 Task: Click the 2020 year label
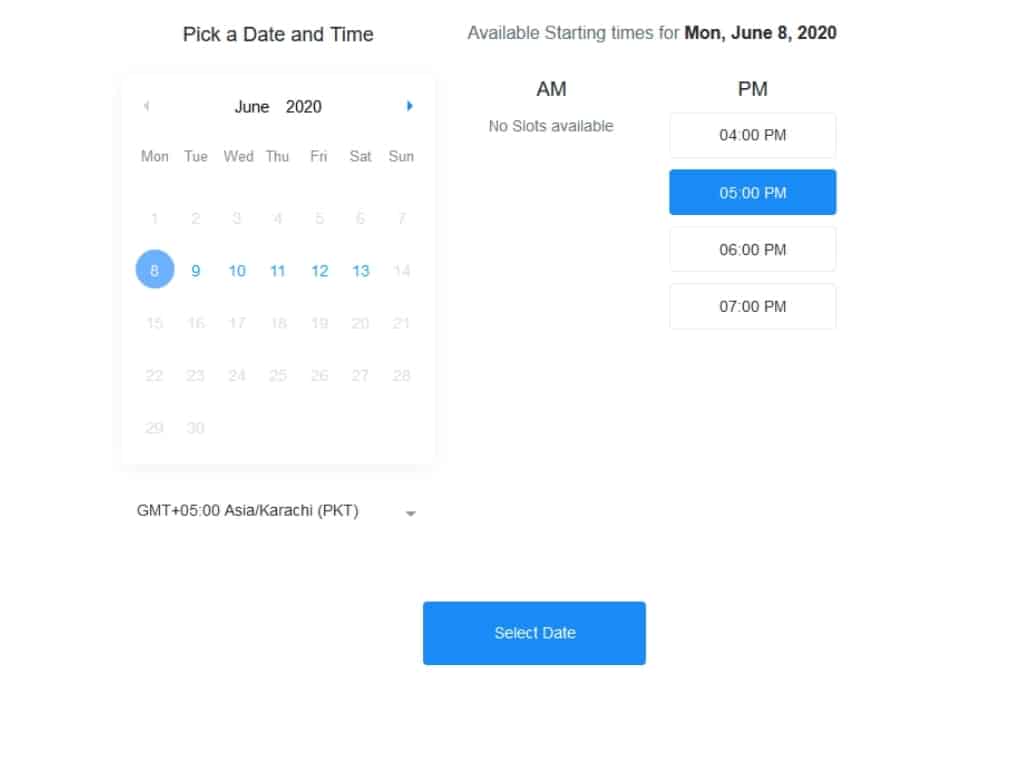pos(304,107)
